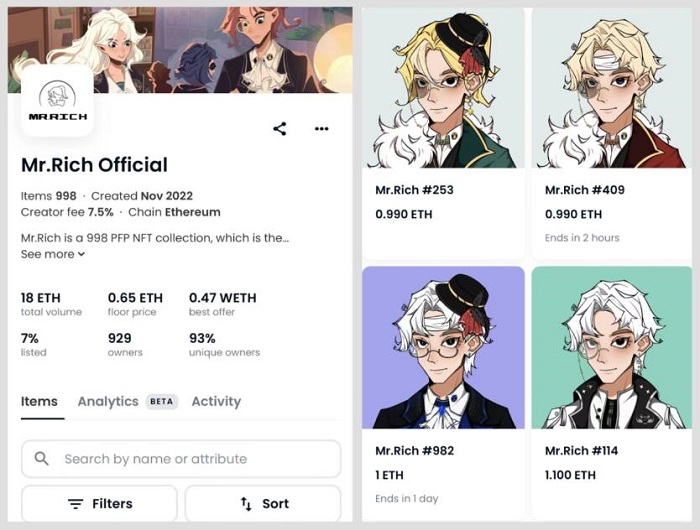Click the MR RICH collection logo
The image size is (700, 530).
point(58,101)
